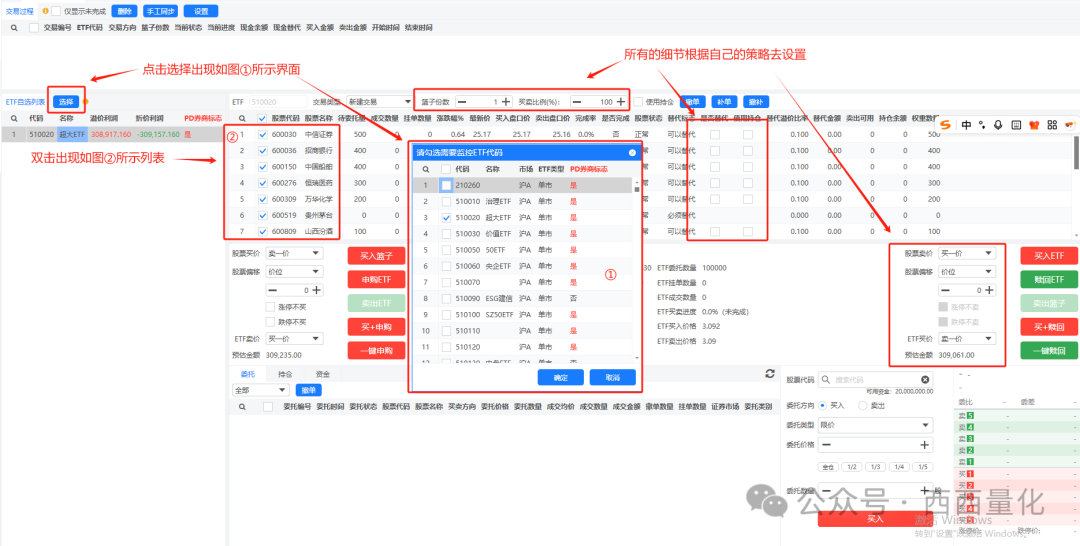Click 买入篮子 red button
Screen dimensions: 1080x546
point(376,256)
